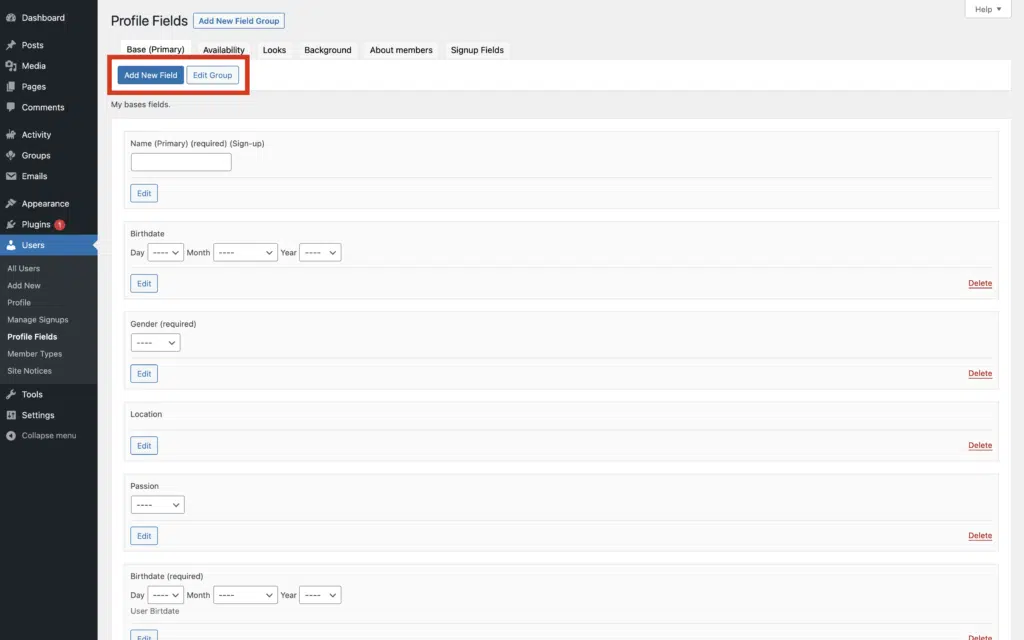
Task: Click the Activity icon in sidebar
Action: [11, 135]
